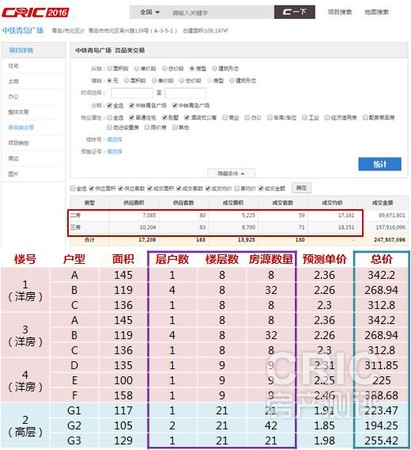Viewport: 411px width, 450px height.
Task: Select 总价段 radio in first axis row
Action: (165, 68)
